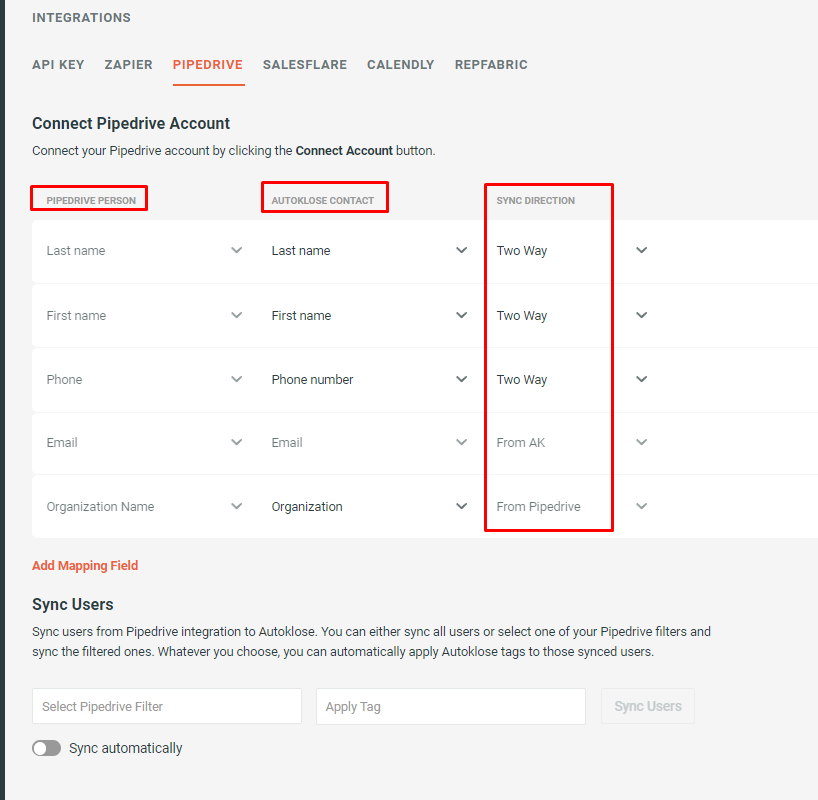Click the Autoklose Organization field text

307,507
